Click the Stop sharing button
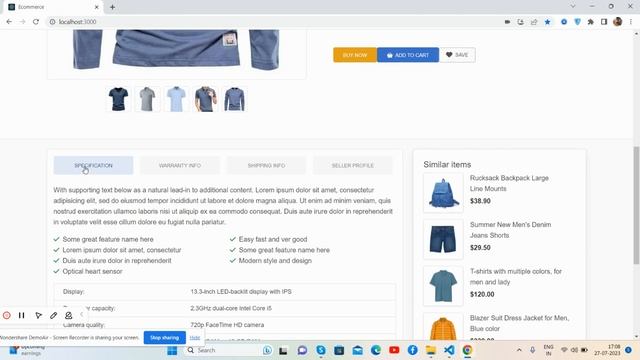The image size is (640, 360). pyautogui.click(x=164, y=338)
